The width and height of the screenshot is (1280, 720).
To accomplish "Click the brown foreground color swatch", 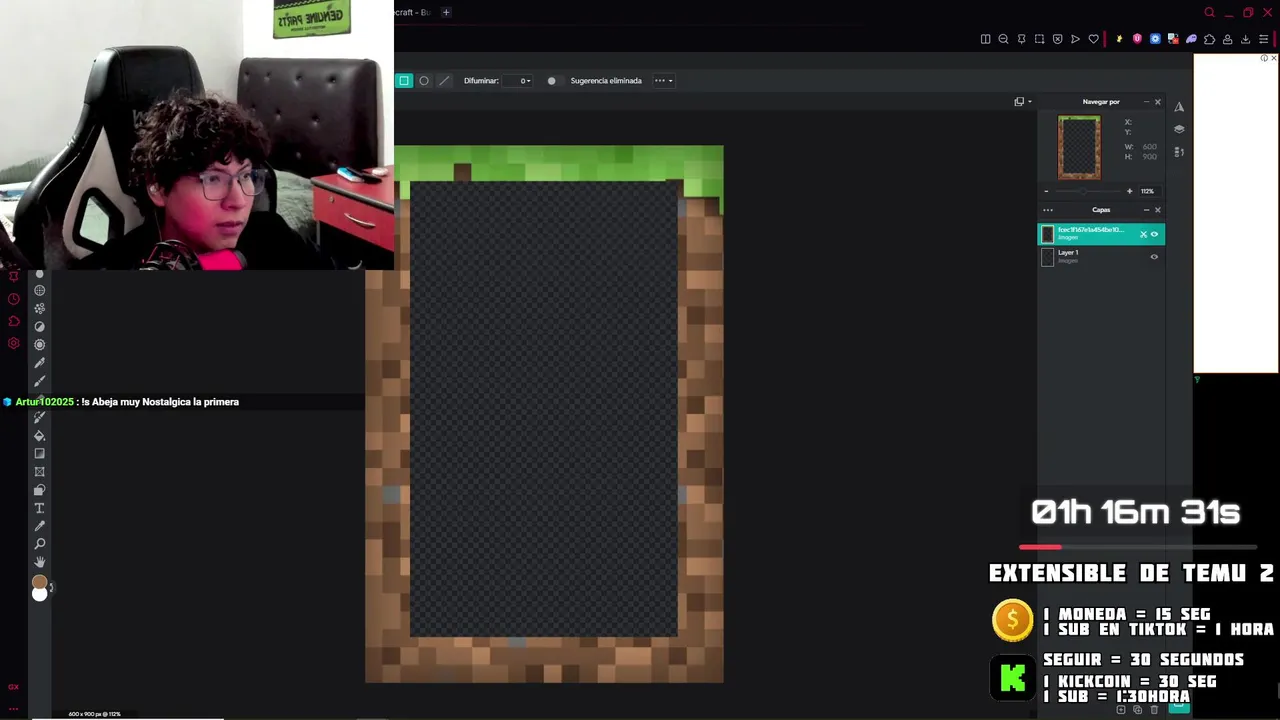I will click(39, 582).
